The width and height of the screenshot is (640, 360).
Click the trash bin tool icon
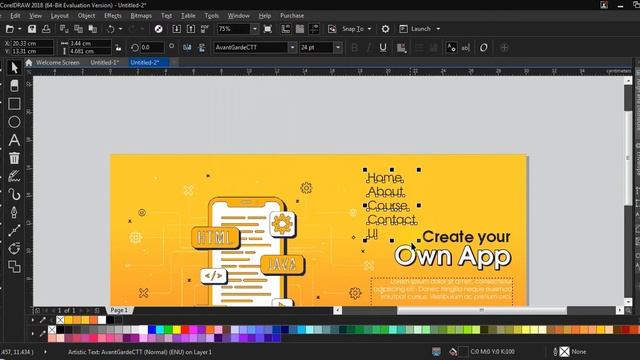(14, 158)
